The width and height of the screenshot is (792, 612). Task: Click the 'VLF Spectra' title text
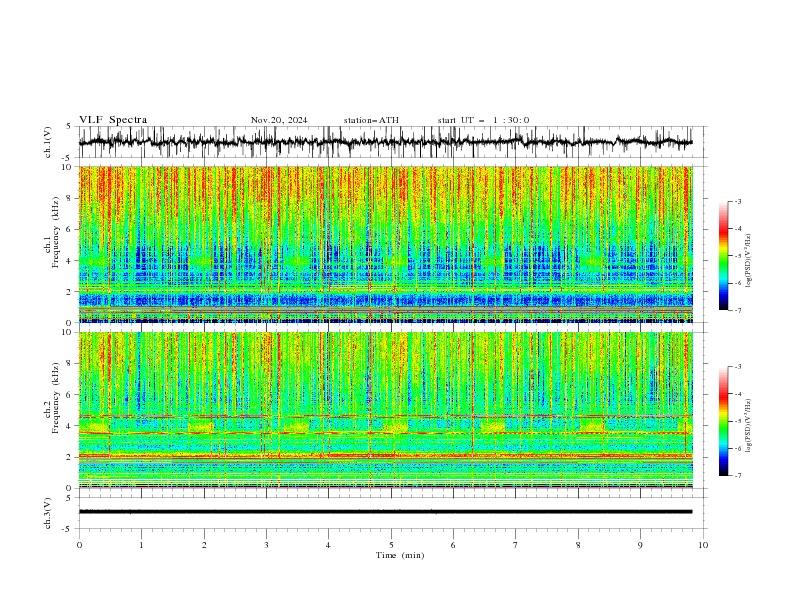pos(113,120)
